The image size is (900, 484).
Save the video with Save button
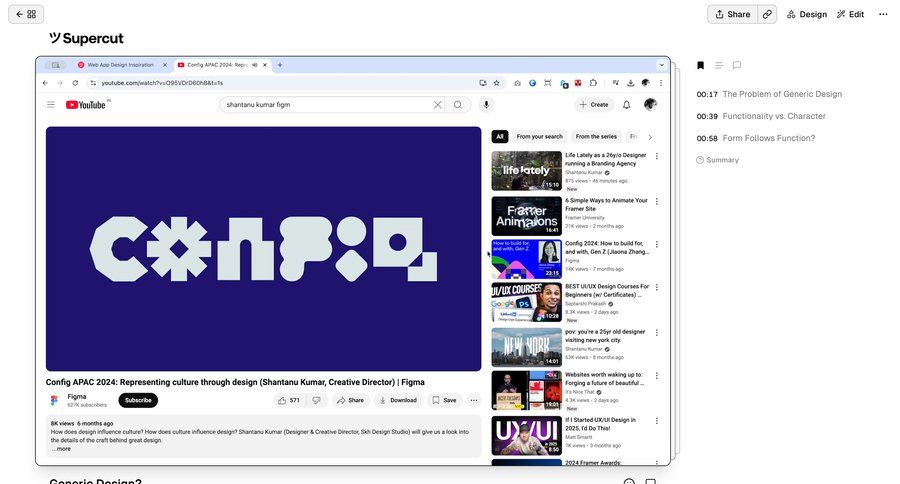click(444, 400)
